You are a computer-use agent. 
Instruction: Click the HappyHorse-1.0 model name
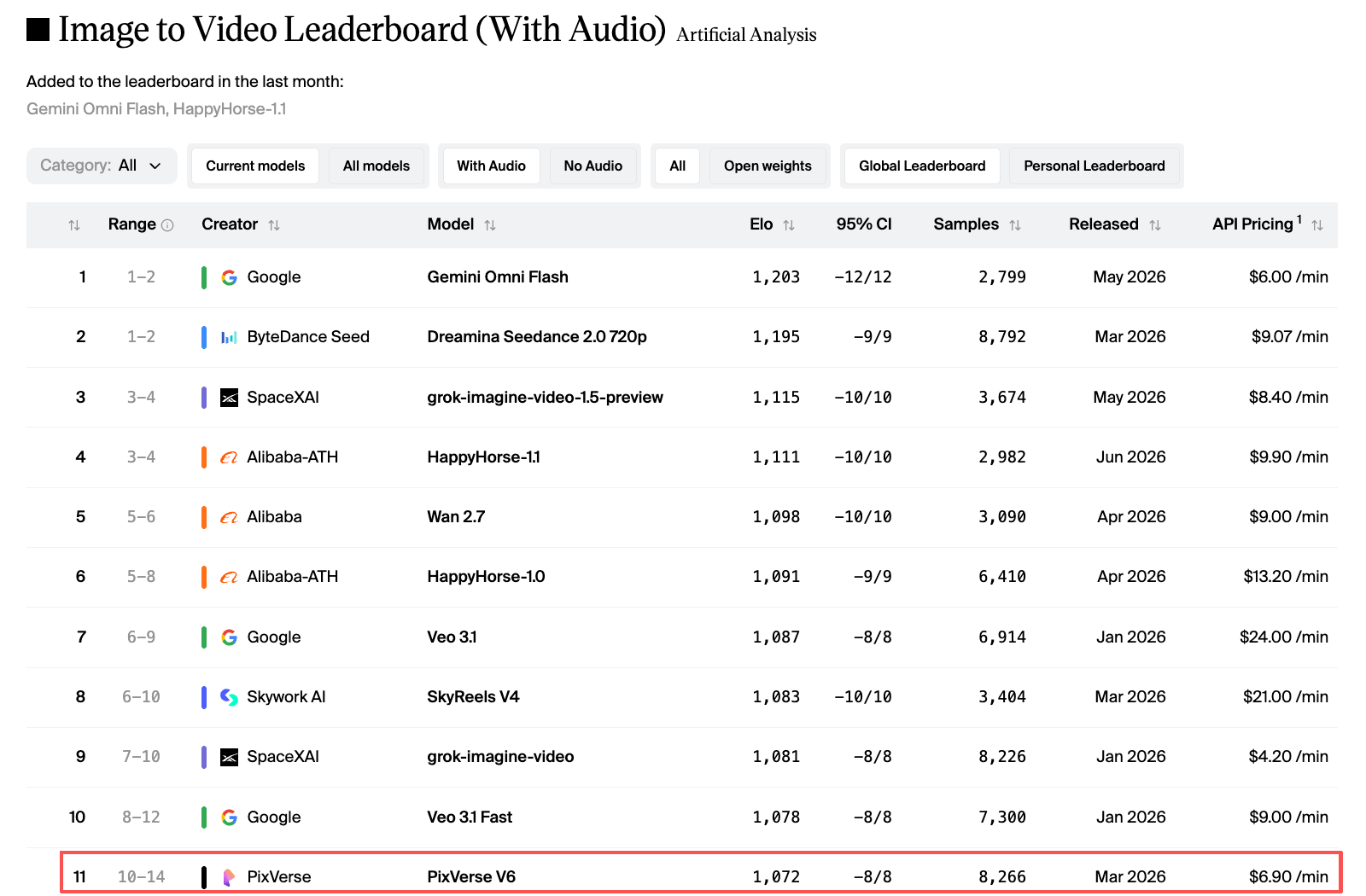[x=486, y=577]
